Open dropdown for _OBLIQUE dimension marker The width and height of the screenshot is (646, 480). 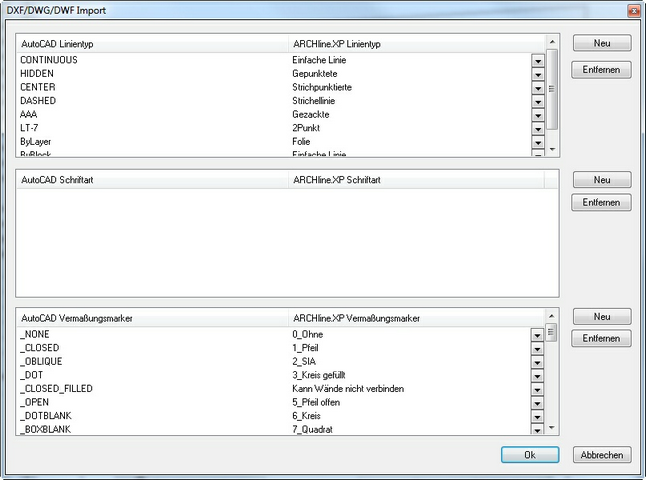(537, 363)
